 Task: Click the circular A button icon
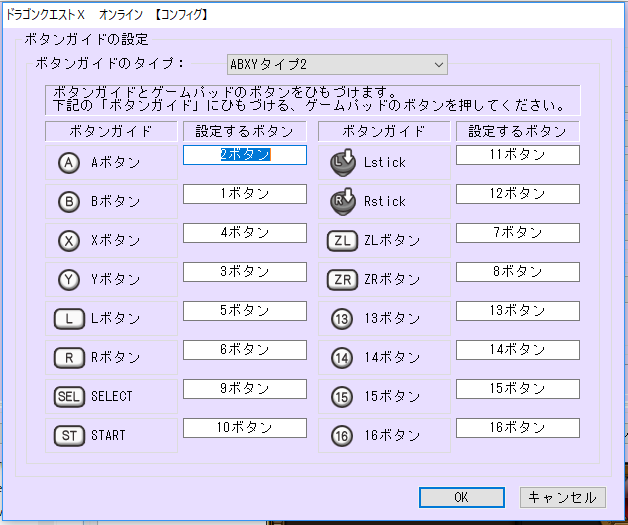tap(69, 163)
